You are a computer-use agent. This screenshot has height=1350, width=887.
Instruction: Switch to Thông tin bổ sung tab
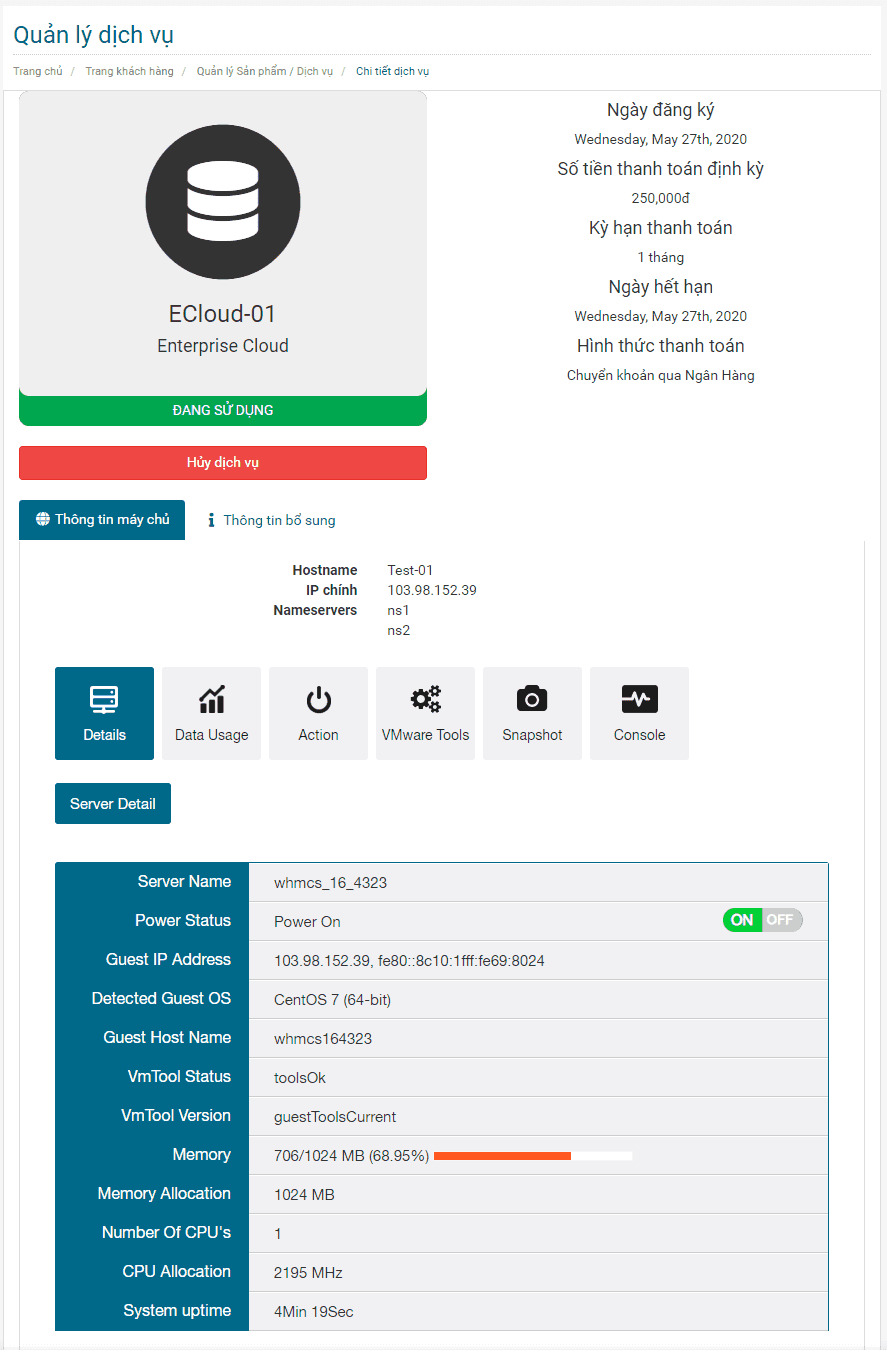click(x=271, y=520)
